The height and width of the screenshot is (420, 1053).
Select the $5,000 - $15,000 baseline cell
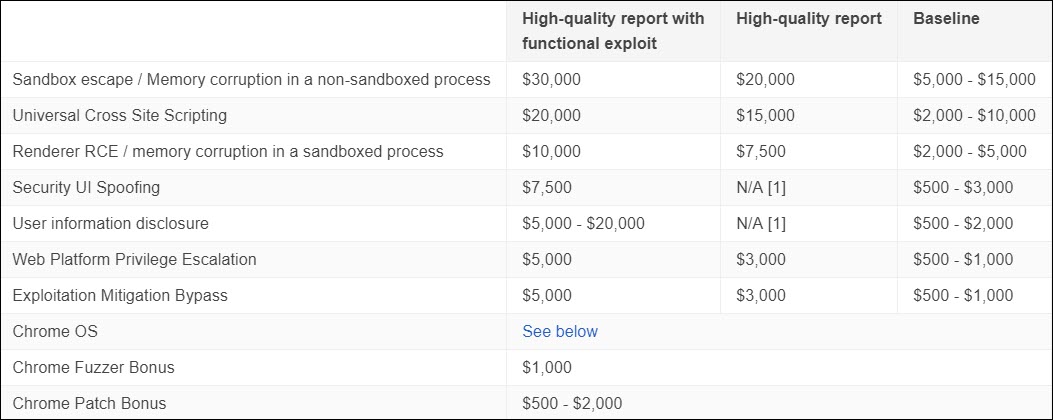[x=974, y=79]
